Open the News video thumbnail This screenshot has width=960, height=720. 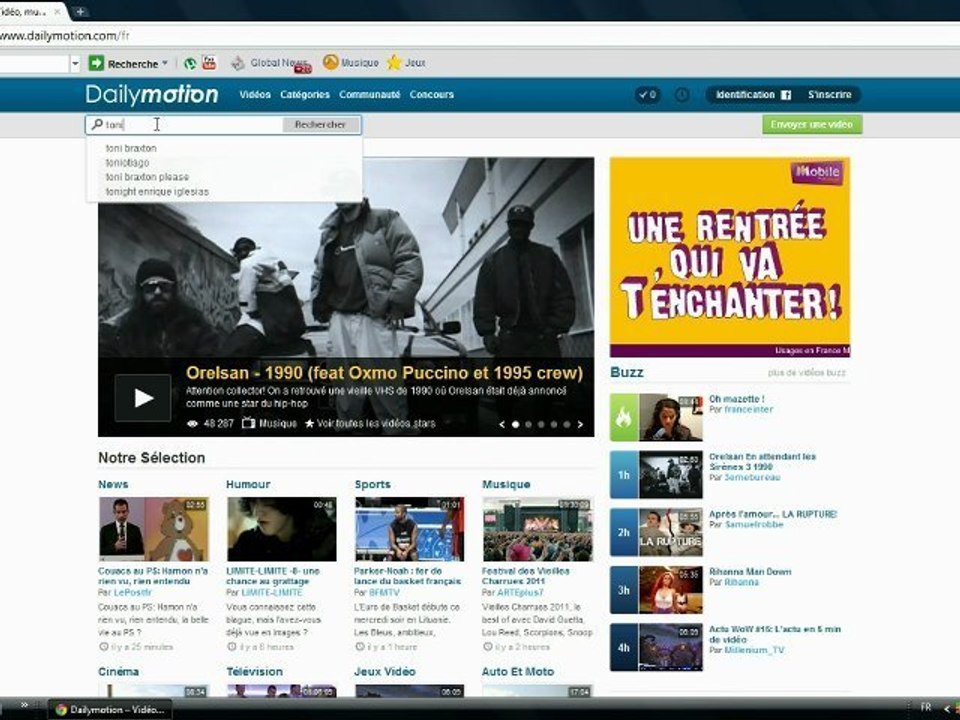pos(154,529)
